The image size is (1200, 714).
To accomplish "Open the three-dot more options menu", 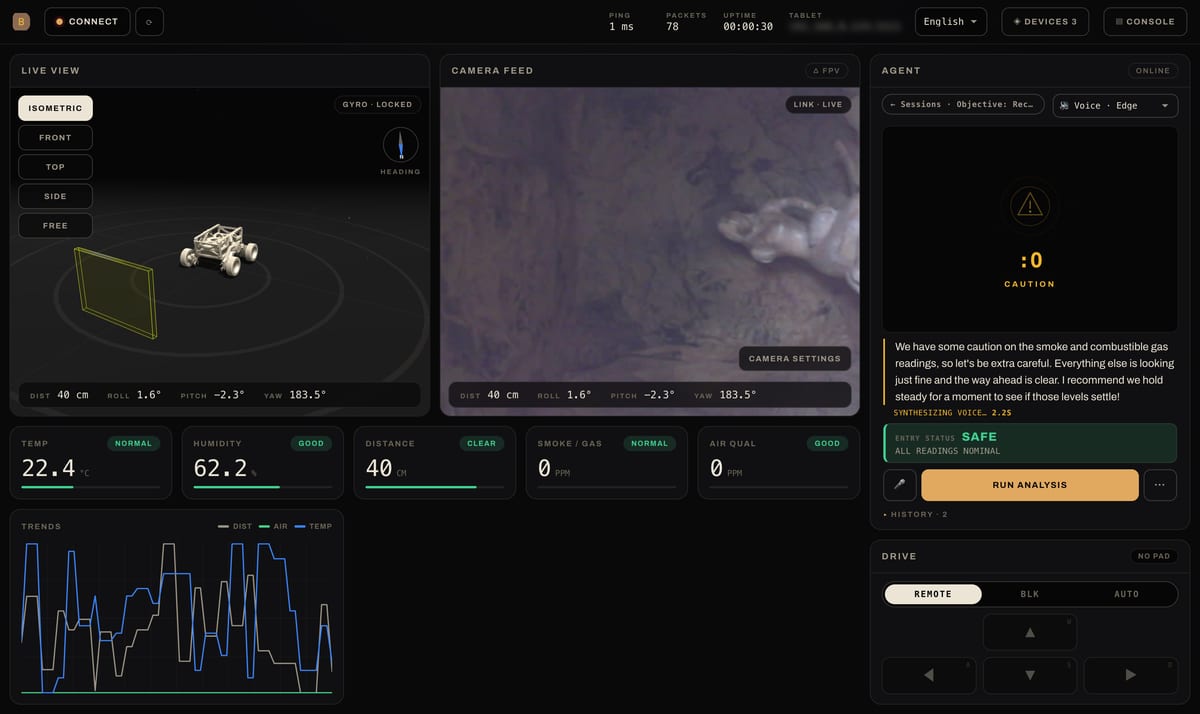I will pyautogui.click(x=1160, y=485).
